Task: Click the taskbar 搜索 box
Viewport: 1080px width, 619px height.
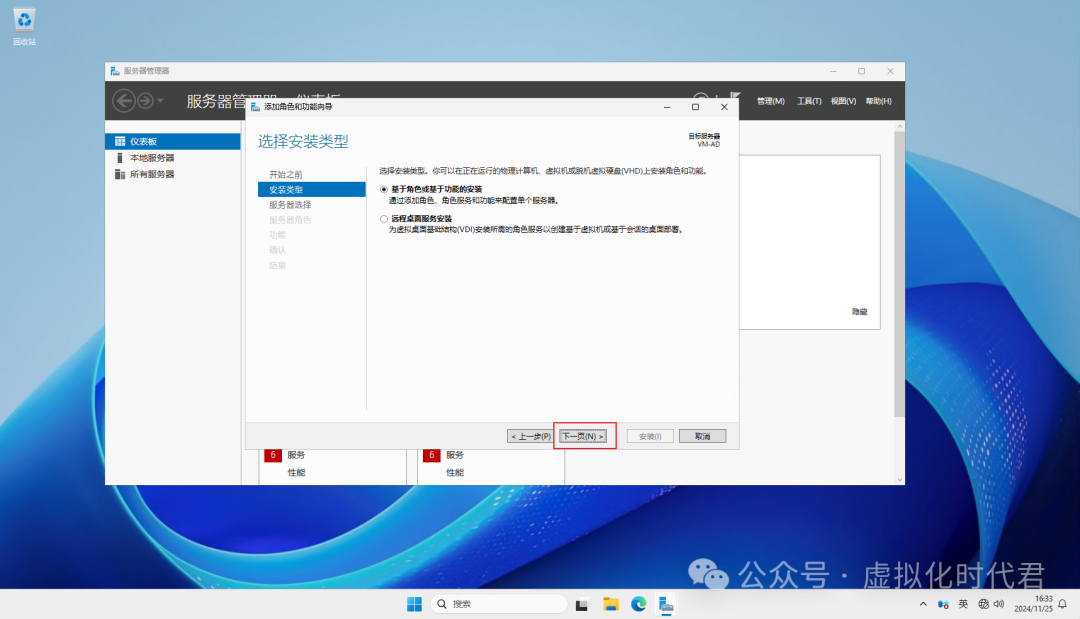Action: click(x=499, y=604)
